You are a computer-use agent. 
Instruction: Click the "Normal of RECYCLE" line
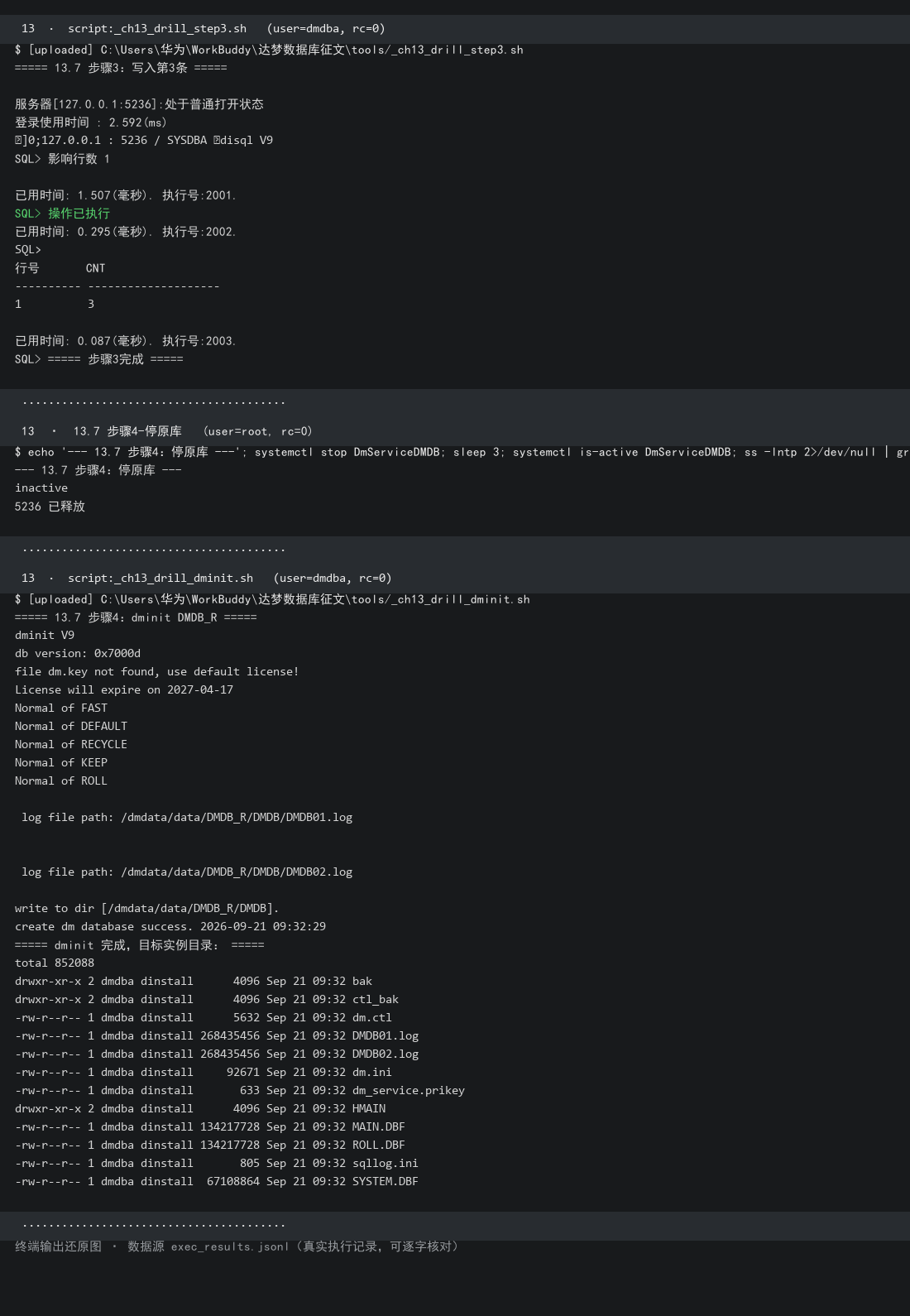click(x=71, y=744)
